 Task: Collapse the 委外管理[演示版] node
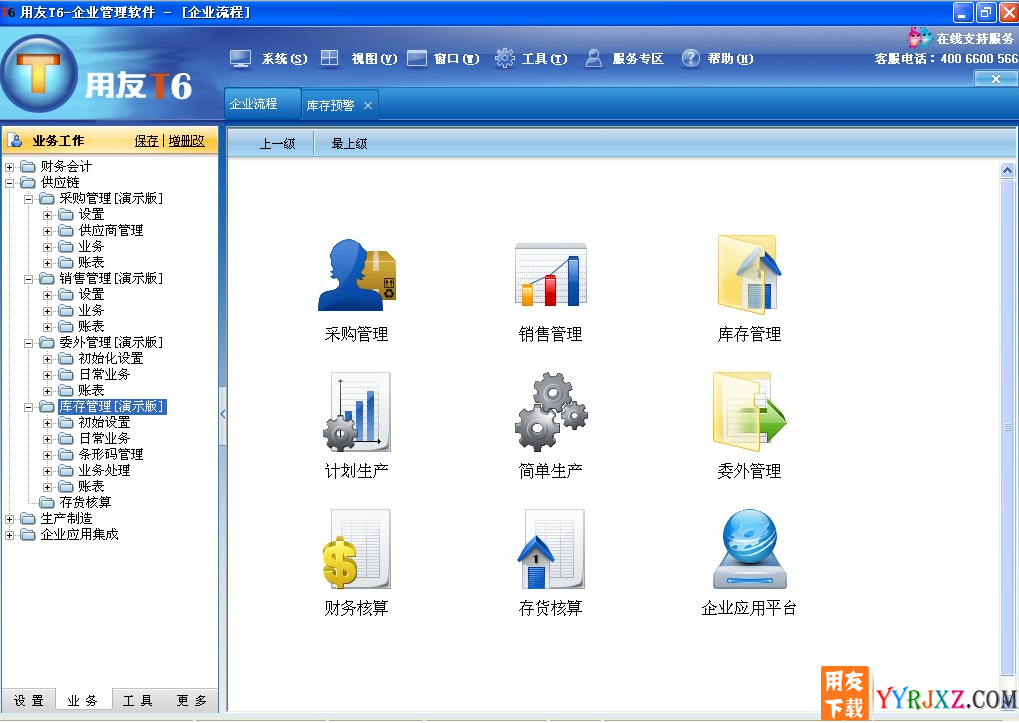tap(29, 343)
